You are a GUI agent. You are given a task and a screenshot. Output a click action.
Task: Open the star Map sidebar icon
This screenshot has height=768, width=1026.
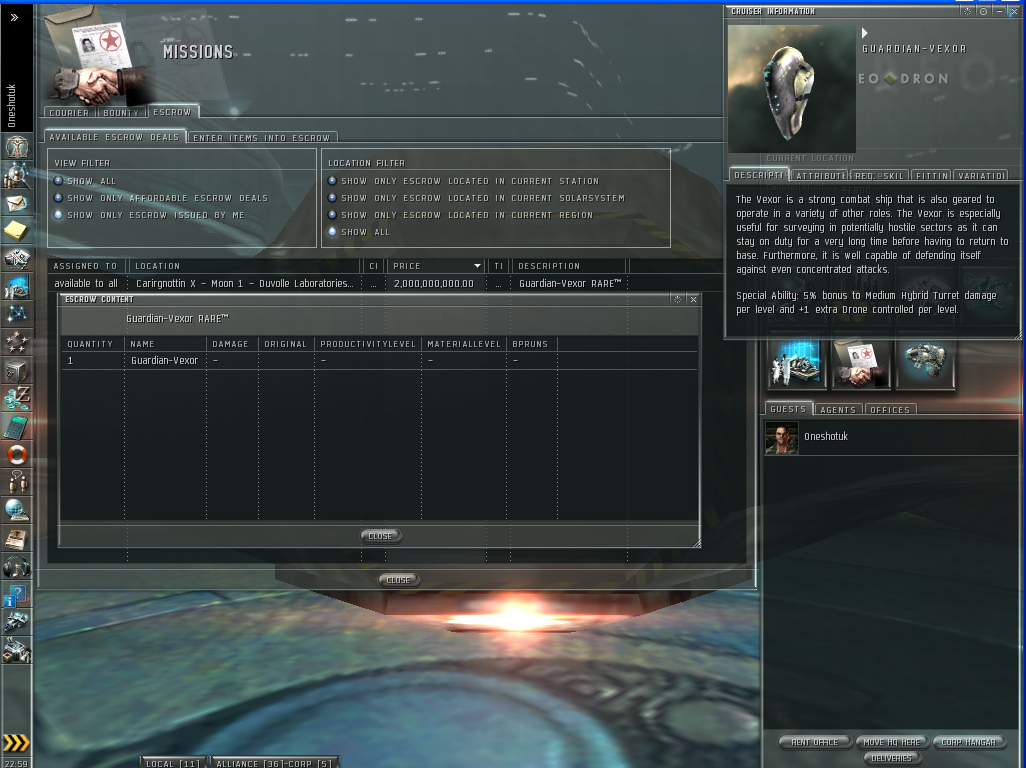coord(16,314)
